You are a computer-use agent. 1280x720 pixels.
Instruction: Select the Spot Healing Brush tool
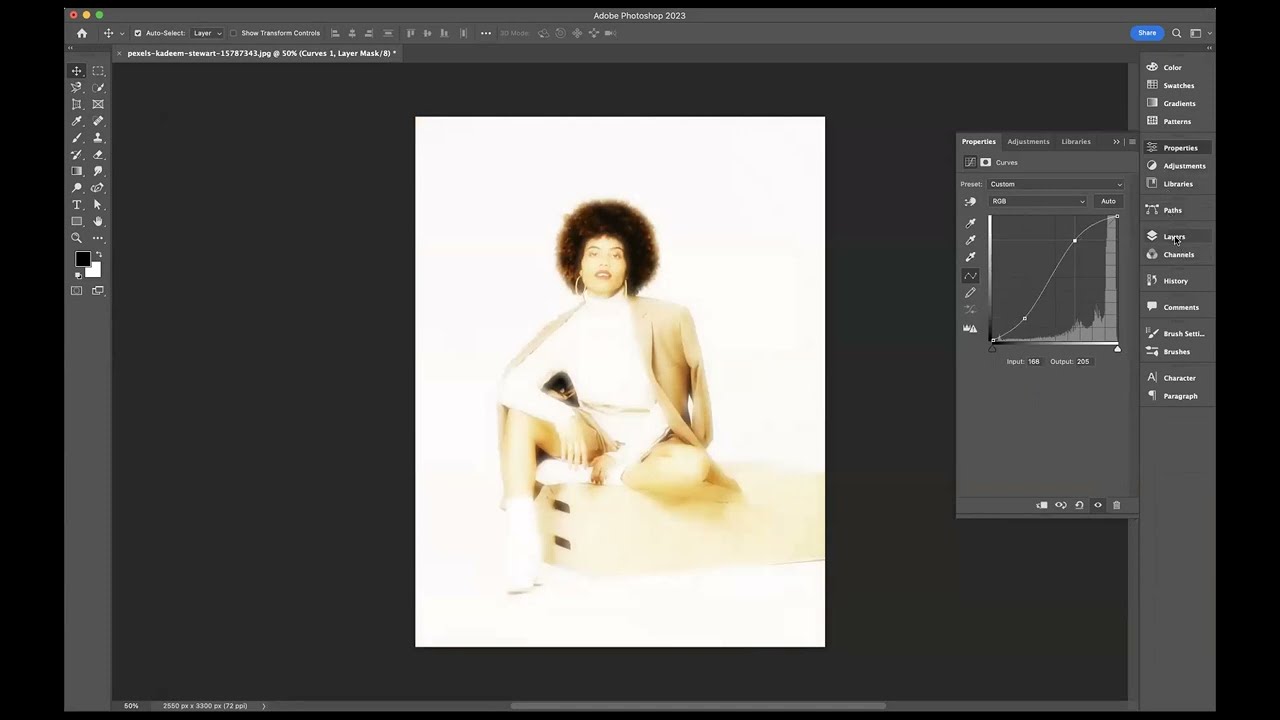coord(98,121)
